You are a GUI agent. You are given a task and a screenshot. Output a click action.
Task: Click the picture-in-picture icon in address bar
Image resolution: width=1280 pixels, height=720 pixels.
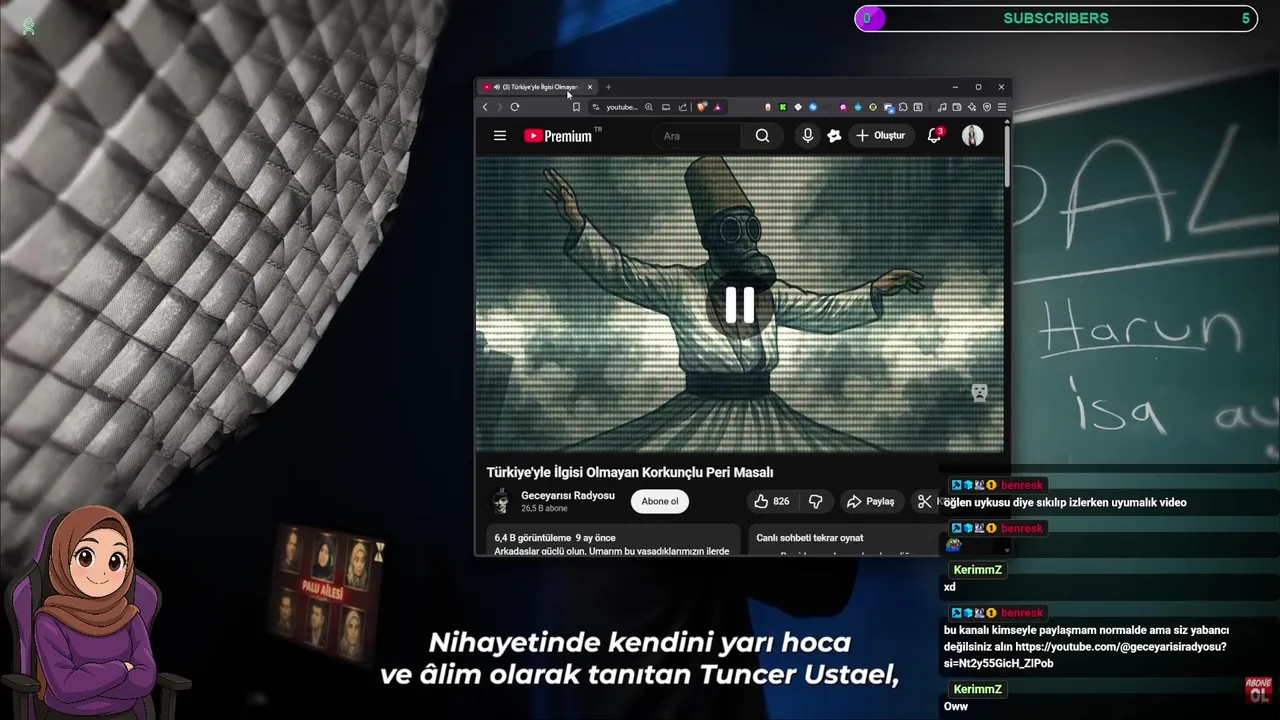pos(666,107)
